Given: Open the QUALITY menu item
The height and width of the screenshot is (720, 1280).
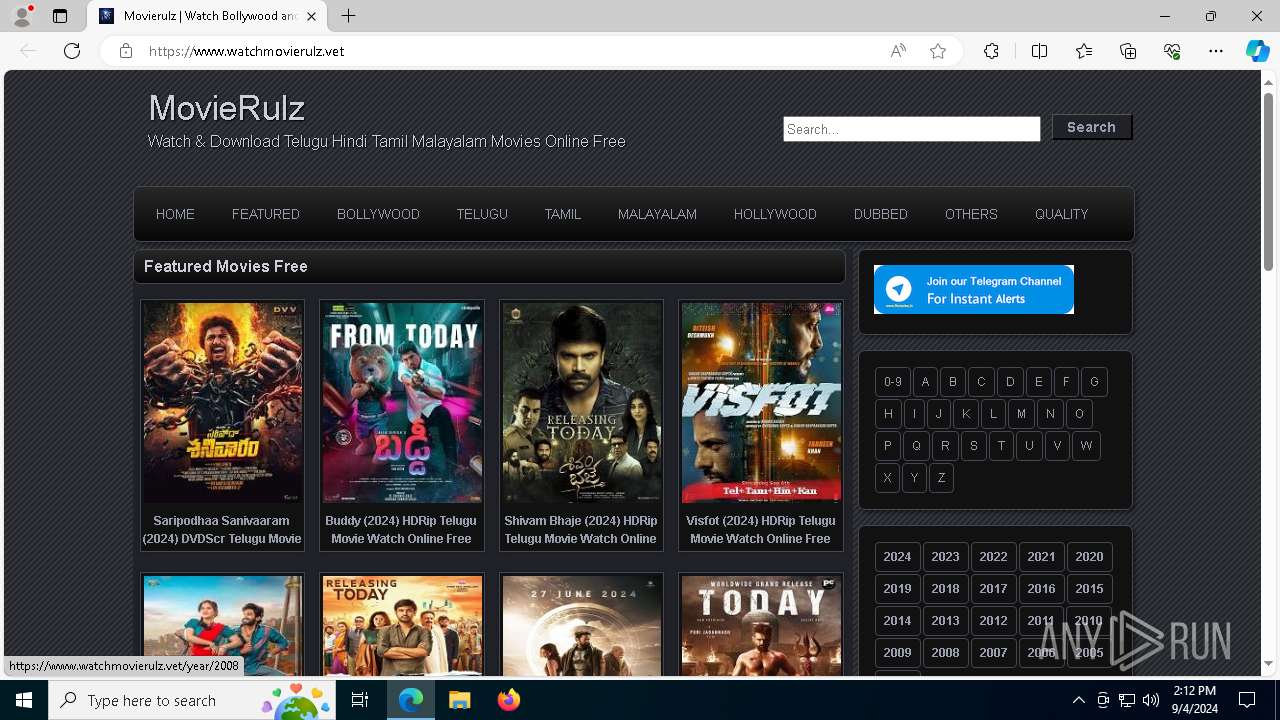Looking at the screenshot, I should click(1061, 214).
